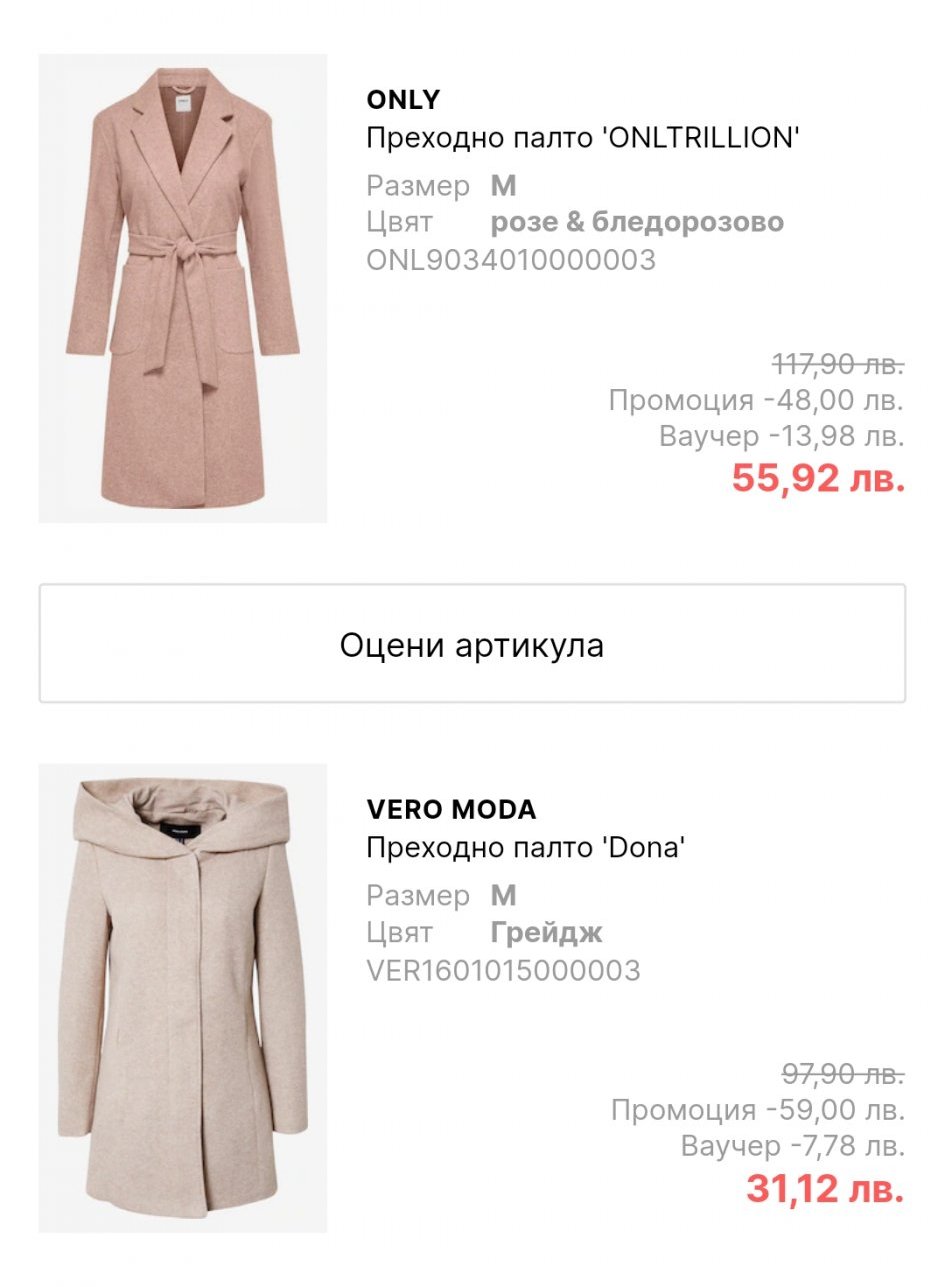Open the beige hooded Dona coat image
Viewport: 943px width, 1287px height.
click(182, 997)
